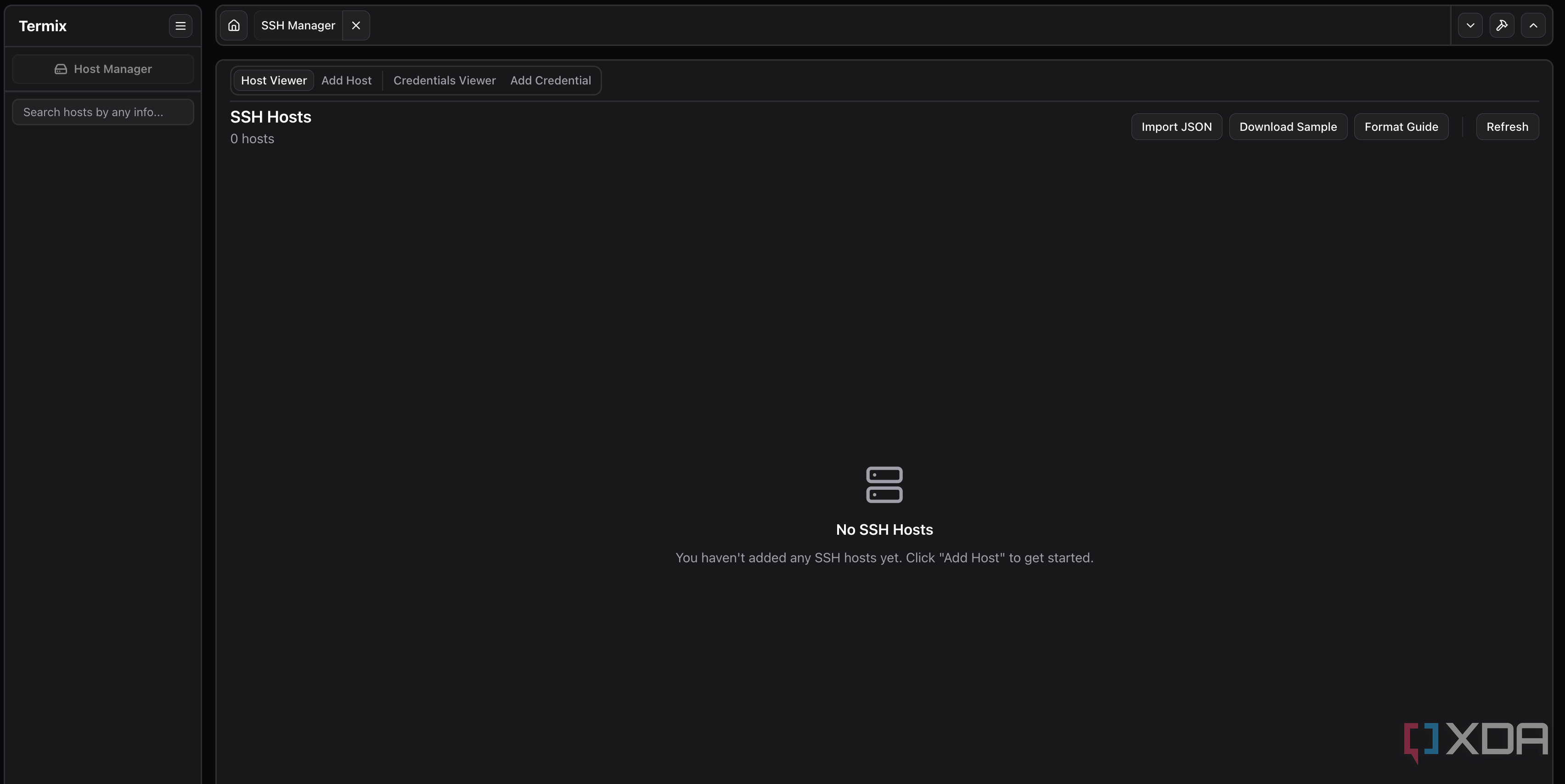Click the SSH Hosts heading
Screen dimensions: 1565x784
[x=271, y=117]
